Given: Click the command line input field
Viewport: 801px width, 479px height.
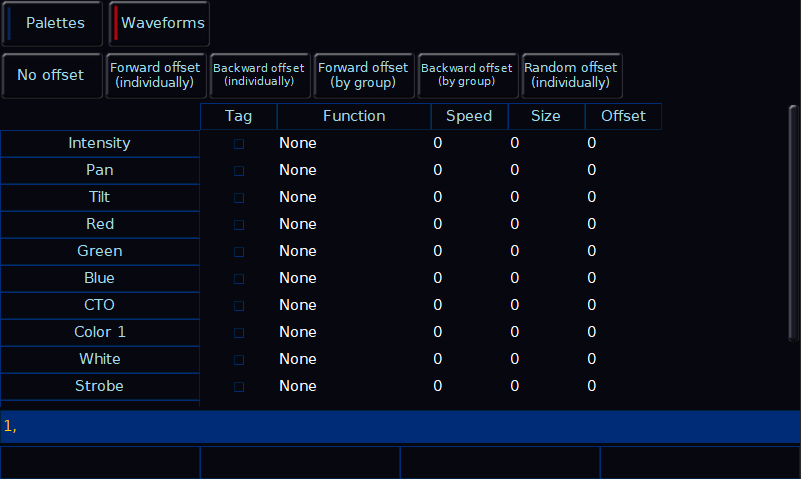Looking at the screenshot, I should (x=400, y=426).
